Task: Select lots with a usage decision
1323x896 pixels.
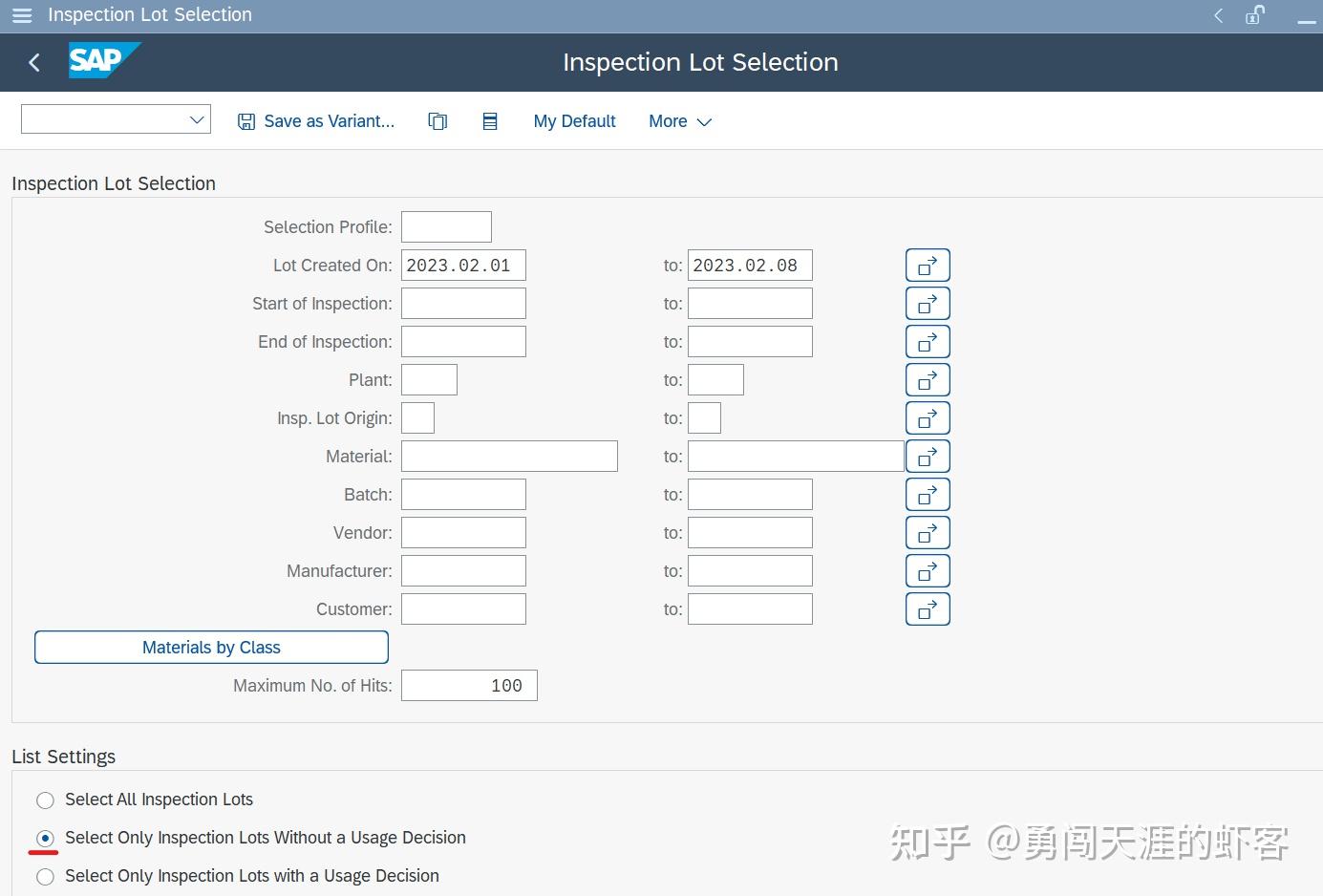Action: [45, 876]
